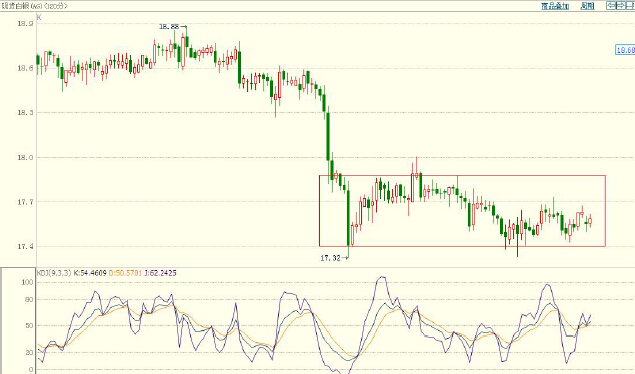Image resolution: width=635 pixels, height=374 pixels.
Task: Click the low label 17.32
Action: coord(330,258)
